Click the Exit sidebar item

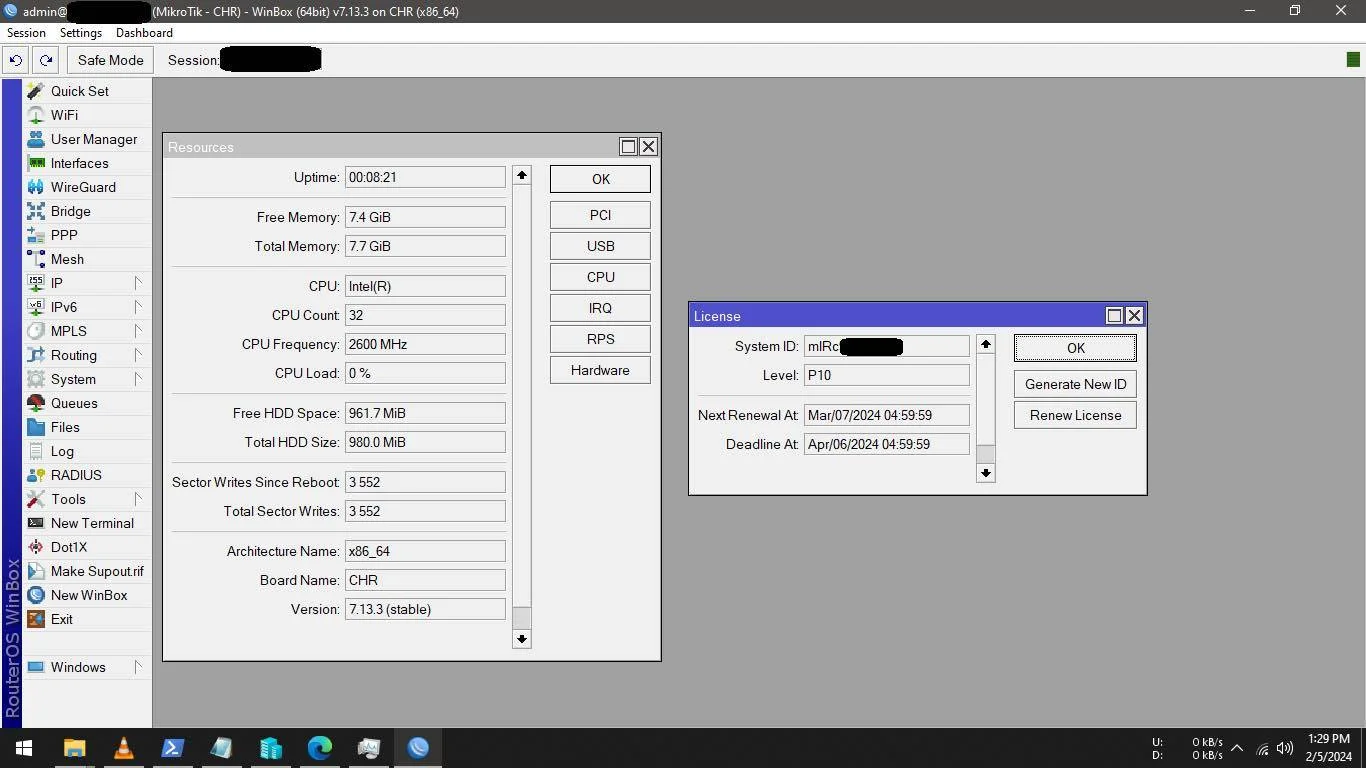(x=87, y=619)
